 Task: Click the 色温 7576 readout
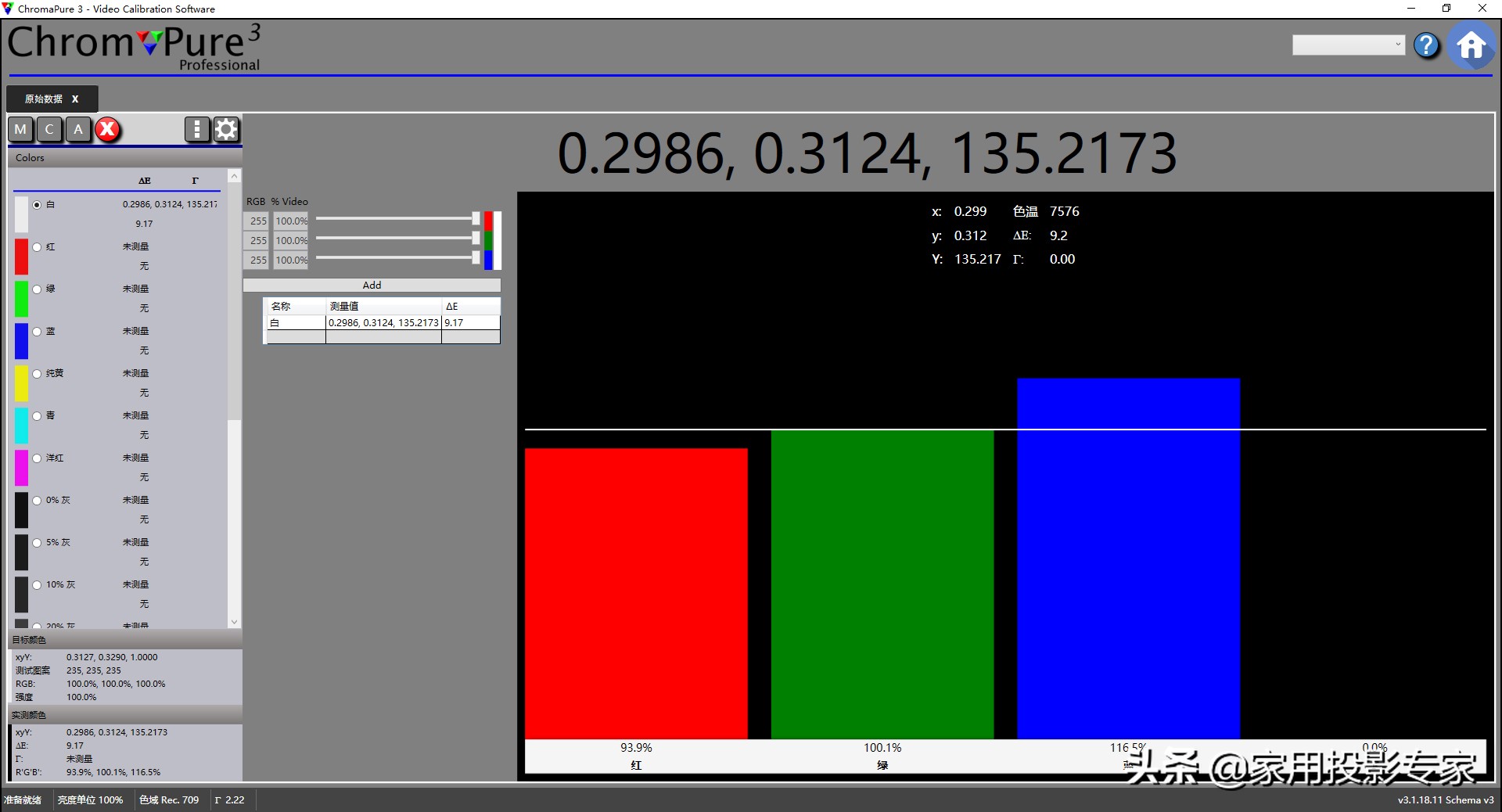(x=1046, y=212)
